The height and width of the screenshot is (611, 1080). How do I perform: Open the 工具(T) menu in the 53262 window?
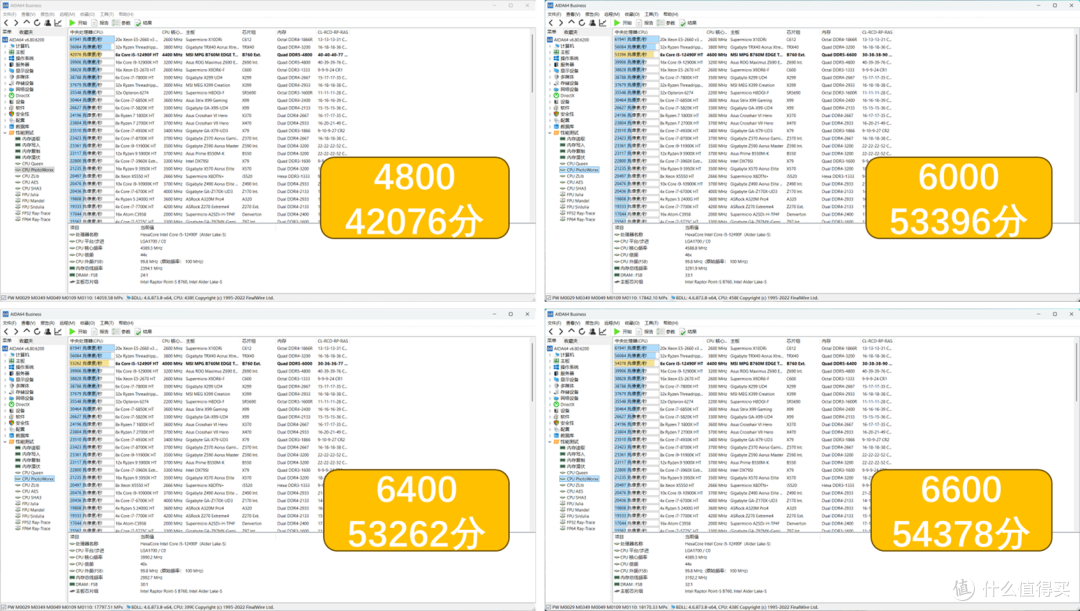[107, 322]
